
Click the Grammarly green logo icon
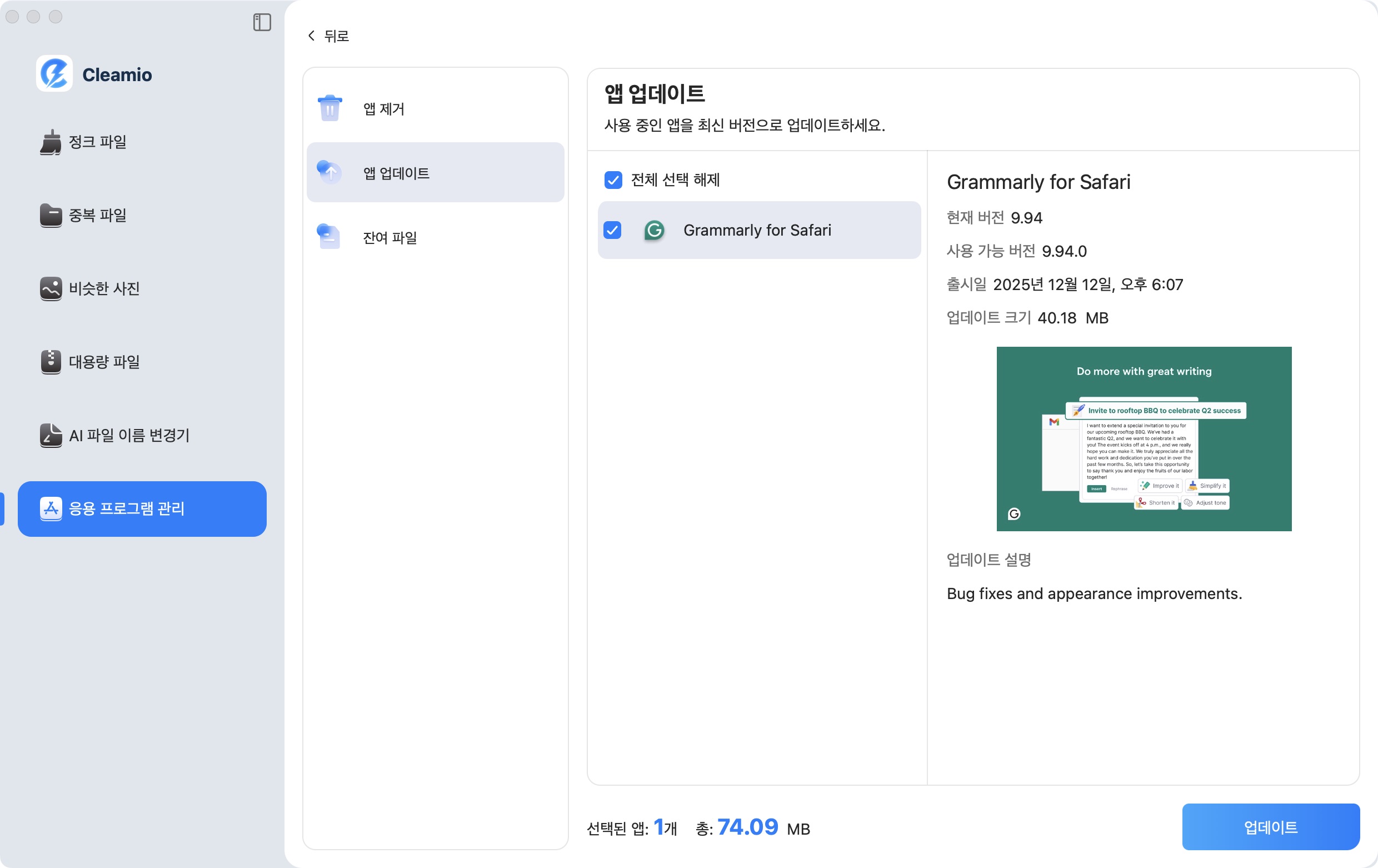tap(654, 230)
